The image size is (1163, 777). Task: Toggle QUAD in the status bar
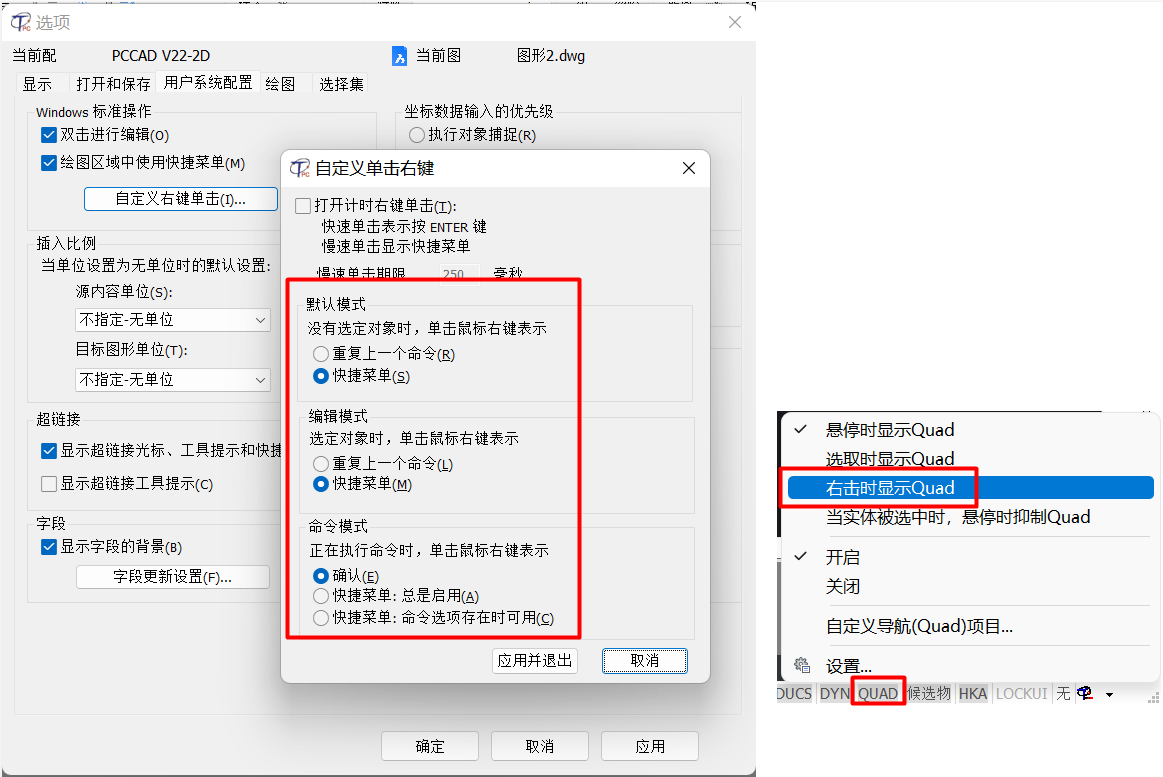[877, 693]
